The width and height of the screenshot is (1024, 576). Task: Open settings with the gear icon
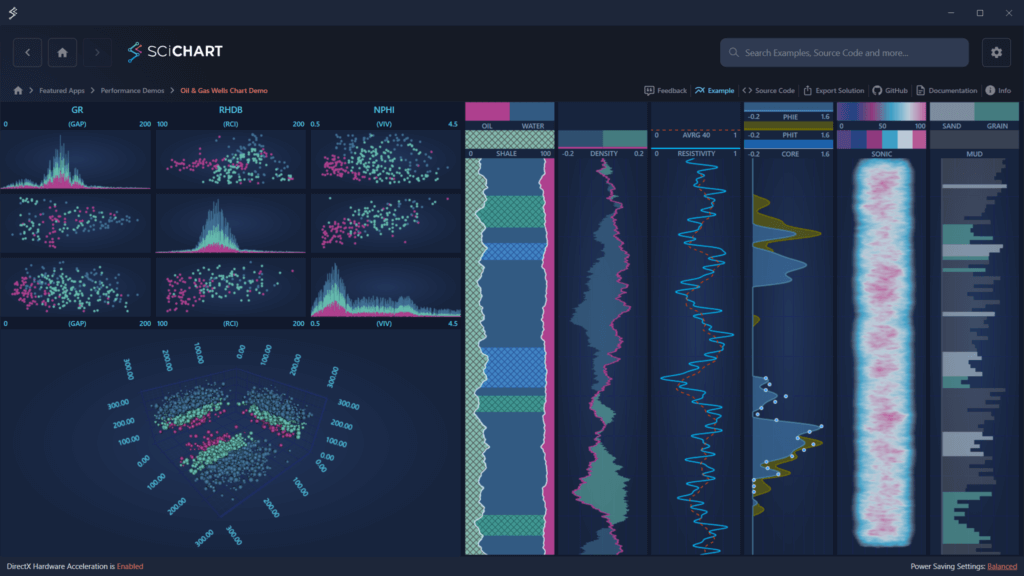[995, 52]
